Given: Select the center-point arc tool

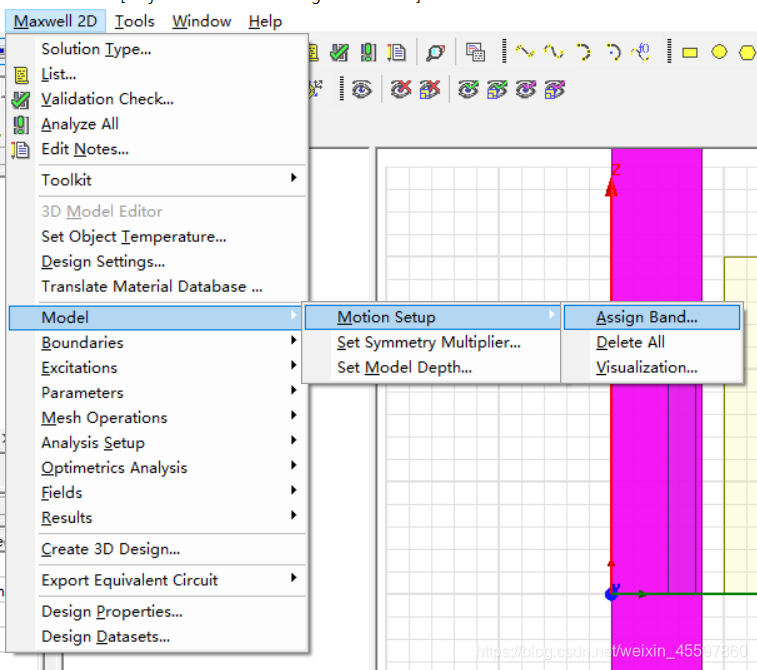Looking at the screenshot, I should [x=613, y=52].
